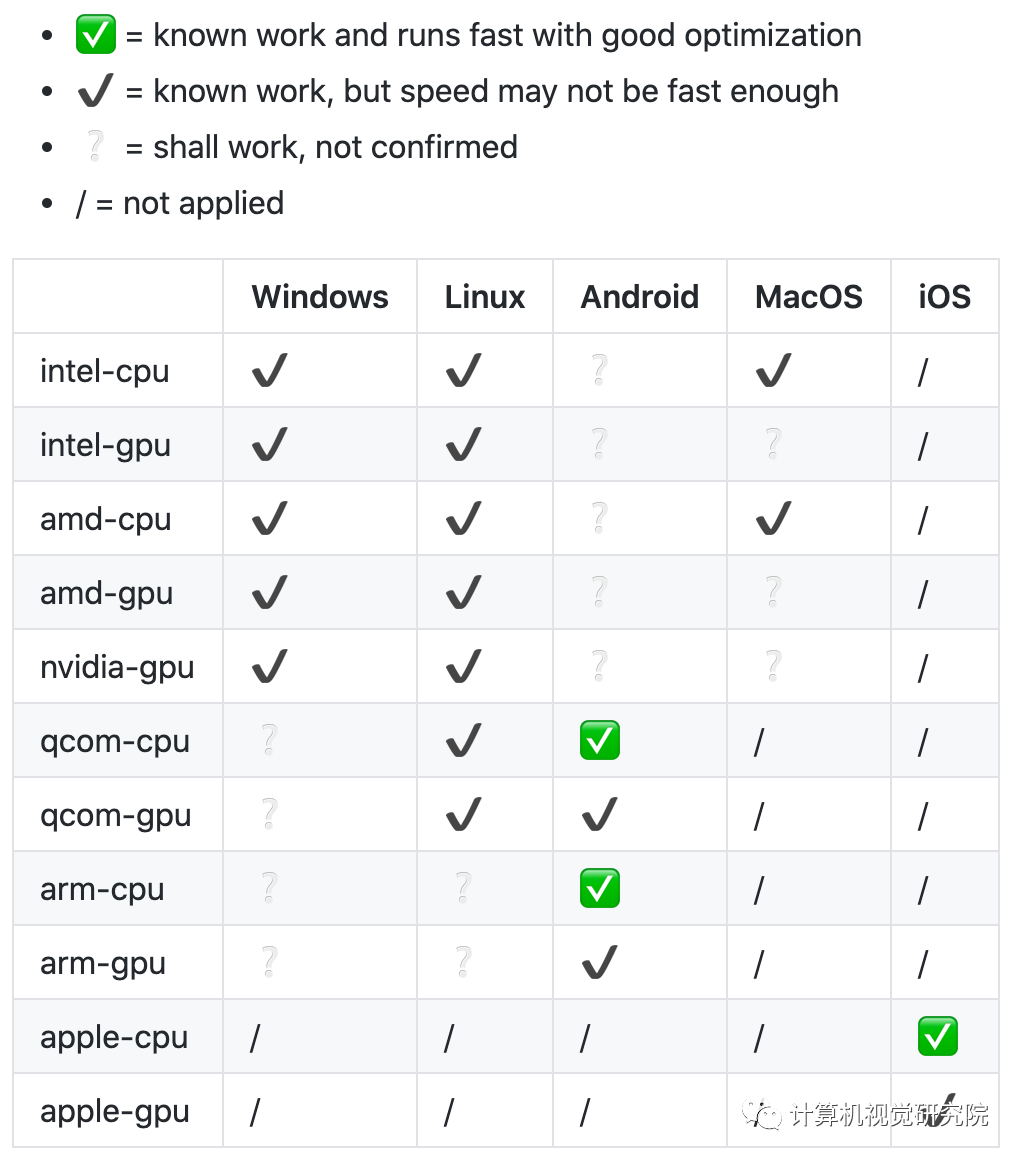Click question mark in qcom-cpu Windows cell

click(x=269, y=741)
